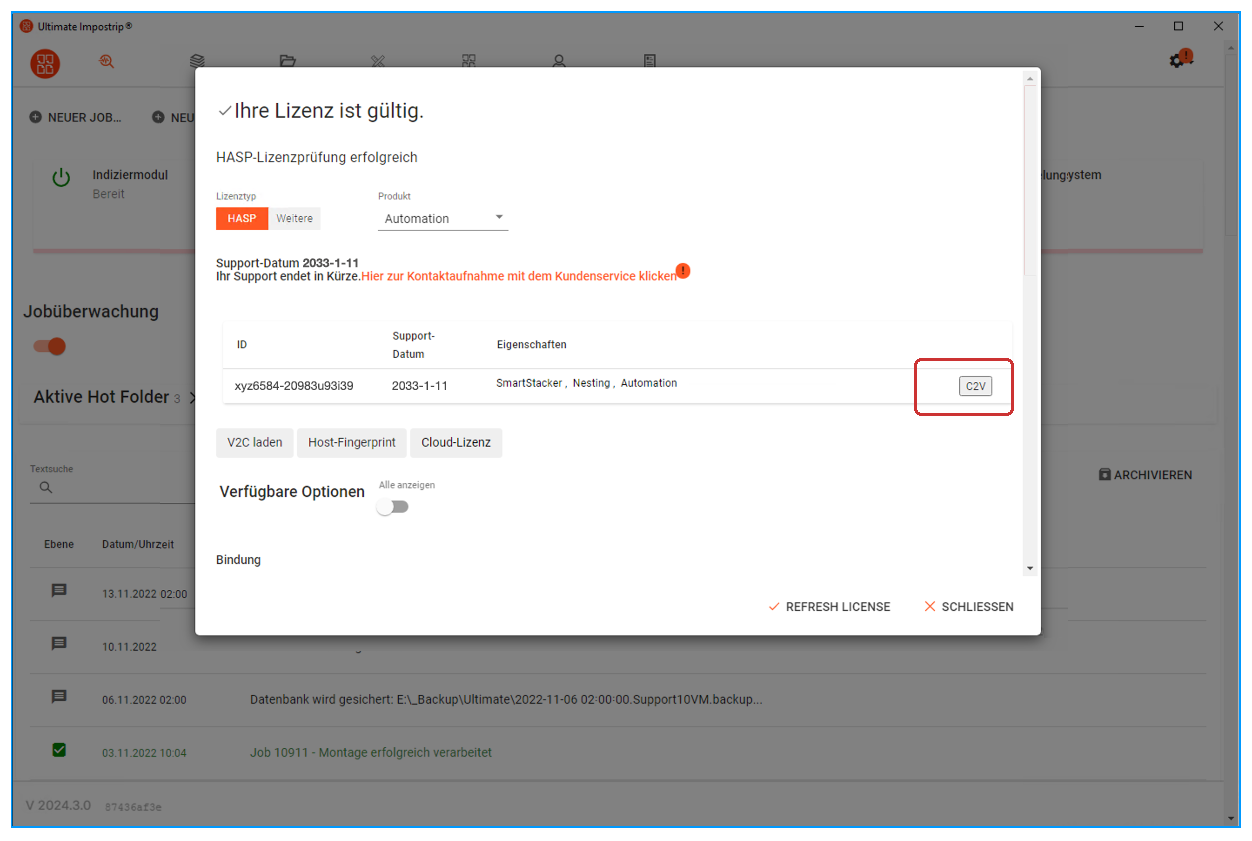Screen dimensions: 1252x841
Task: Open the imposition grid icon
Action: (x=468, y=61)
